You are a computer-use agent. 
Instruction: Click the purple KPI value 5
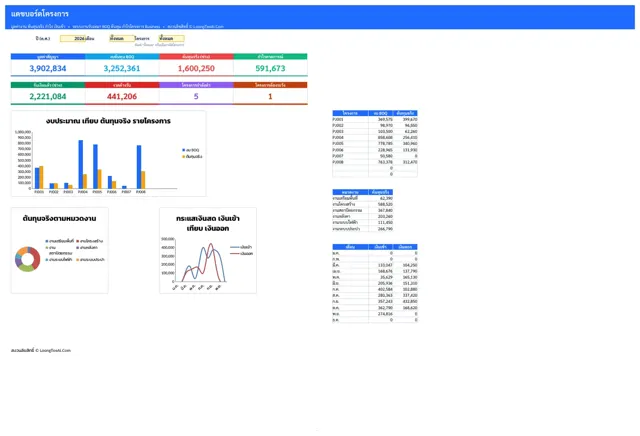pos(196,96)
